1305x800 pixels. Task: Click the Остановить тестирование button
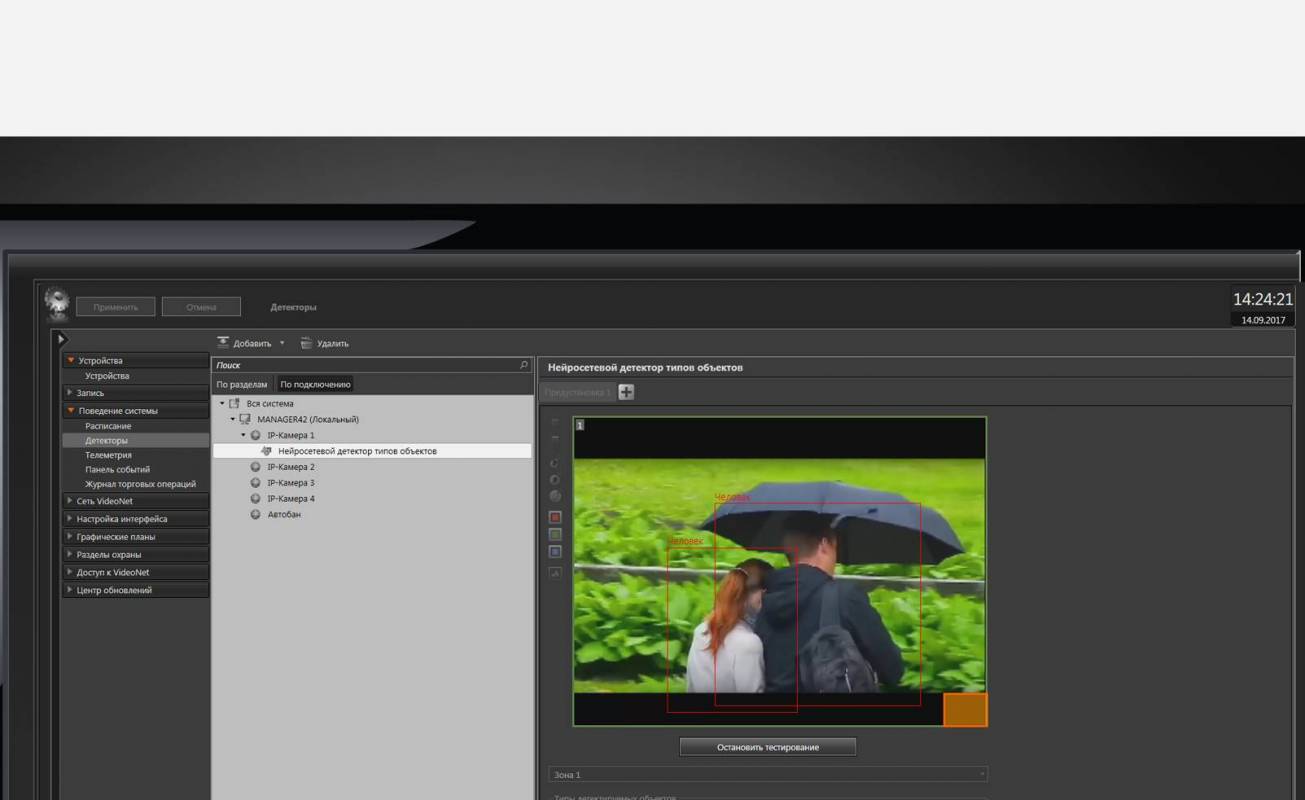768,747
